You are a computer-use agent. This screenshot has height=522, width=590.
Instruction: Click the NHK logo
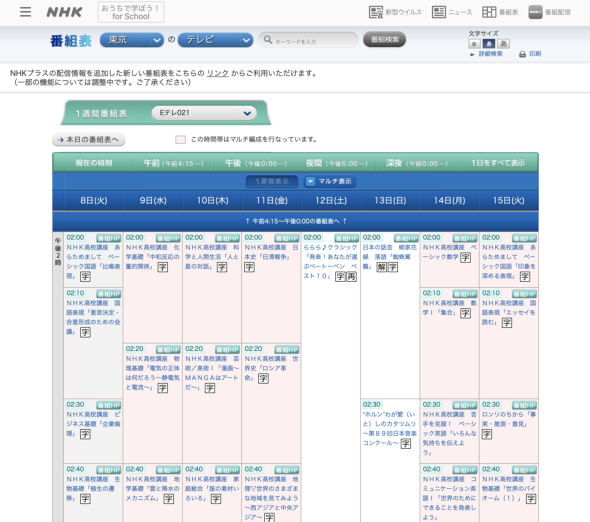click(64, 12)
